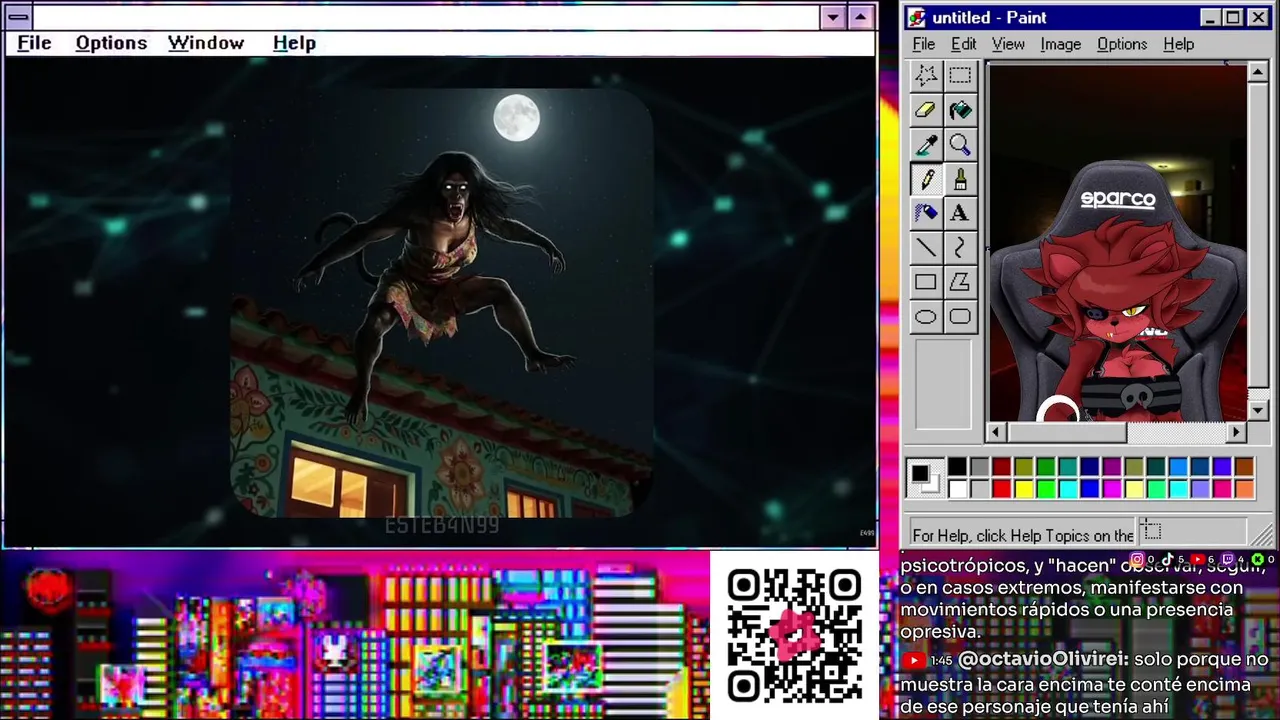This screenshot has width=1280, height=720.
Task: Select the Text tool in Paint
Action: click(x=960, y=213)
